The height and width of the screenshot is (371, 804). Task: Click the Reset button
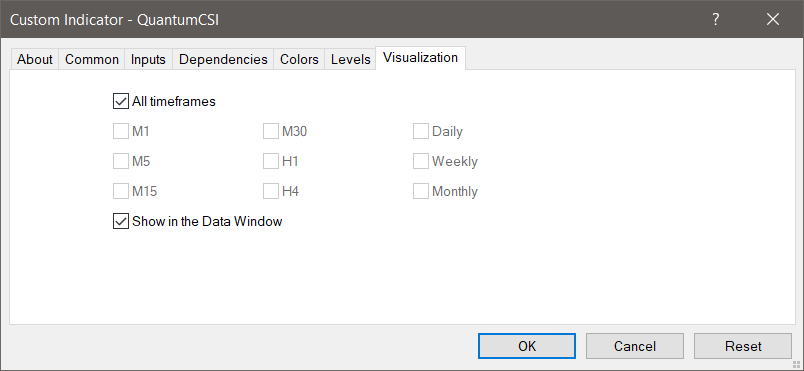coord(743,346)
